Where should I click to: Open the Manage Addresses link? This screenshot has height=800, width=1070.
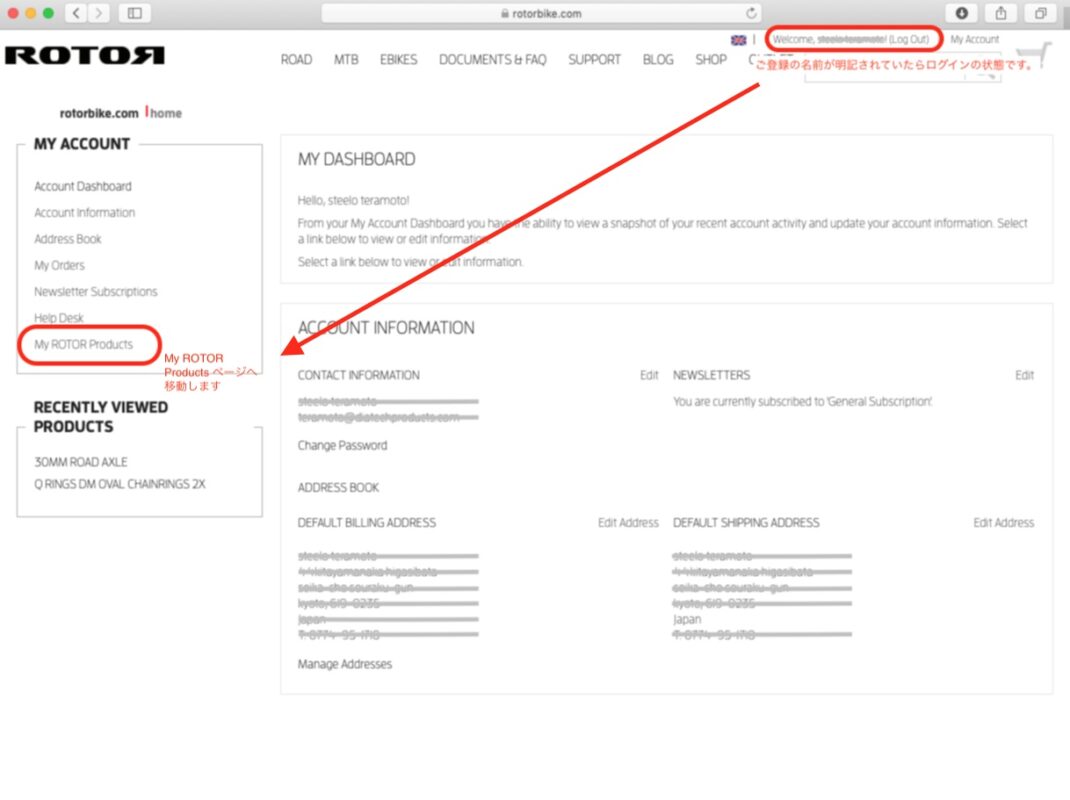click(x=345, y=665)
